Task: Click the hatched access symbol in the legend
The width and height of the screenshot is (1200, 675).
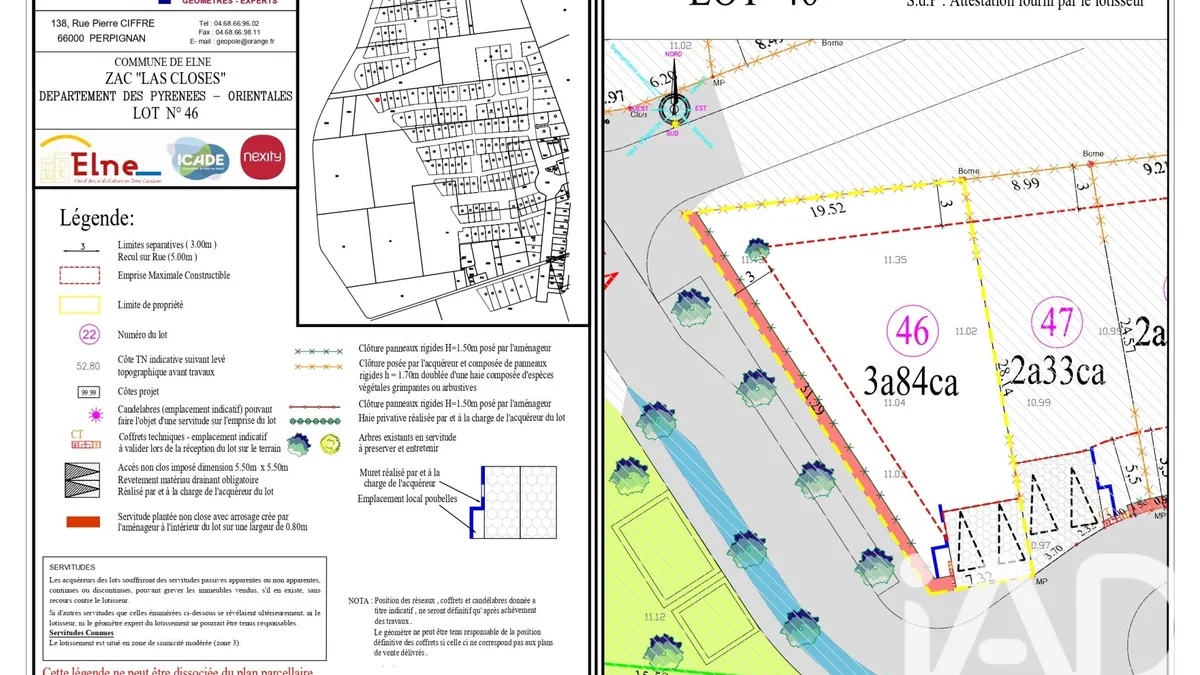Action: (81, 480)
